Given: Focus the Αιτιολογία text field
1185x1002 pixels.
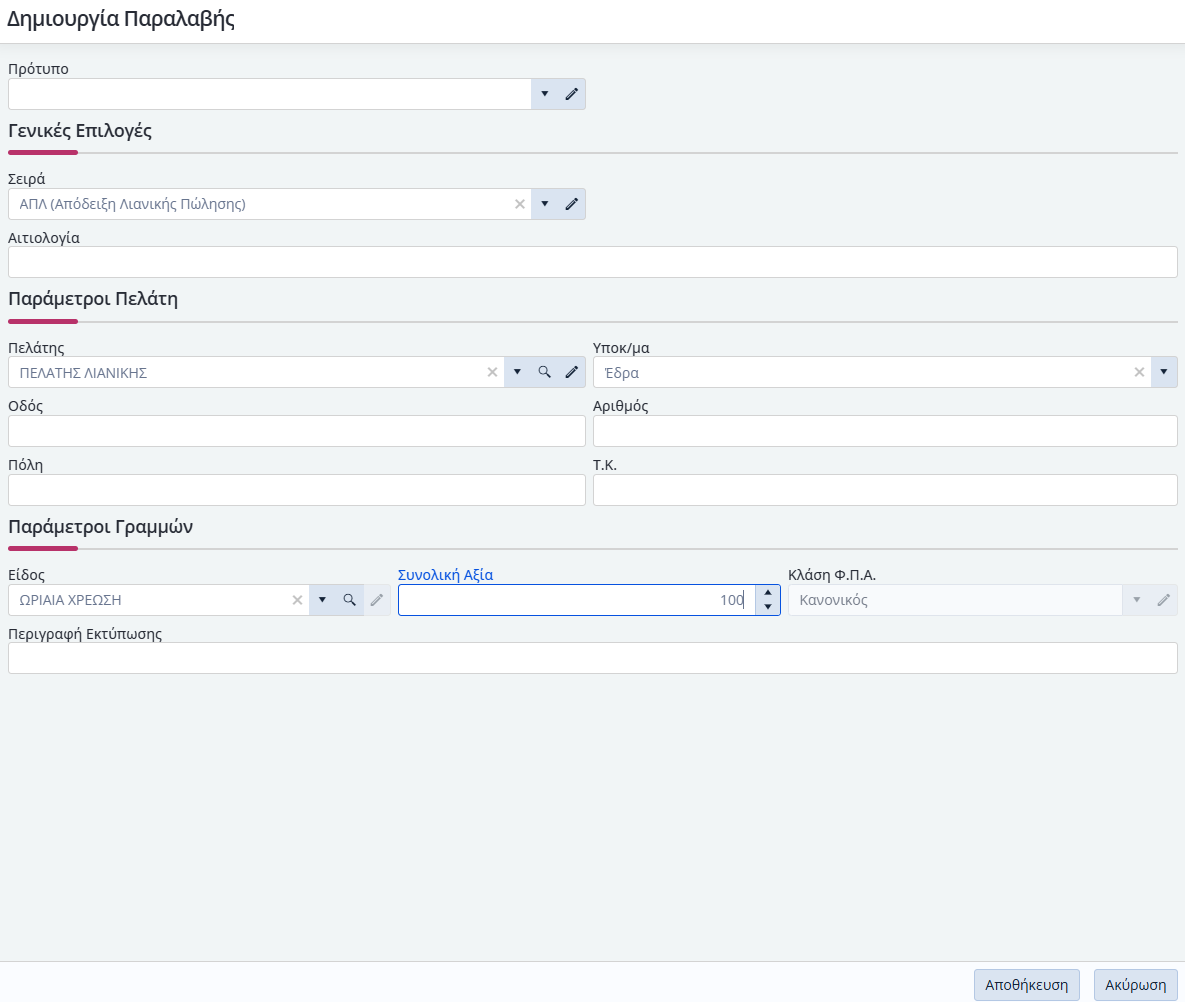Looking at the screenshot, I should [592, 262].
